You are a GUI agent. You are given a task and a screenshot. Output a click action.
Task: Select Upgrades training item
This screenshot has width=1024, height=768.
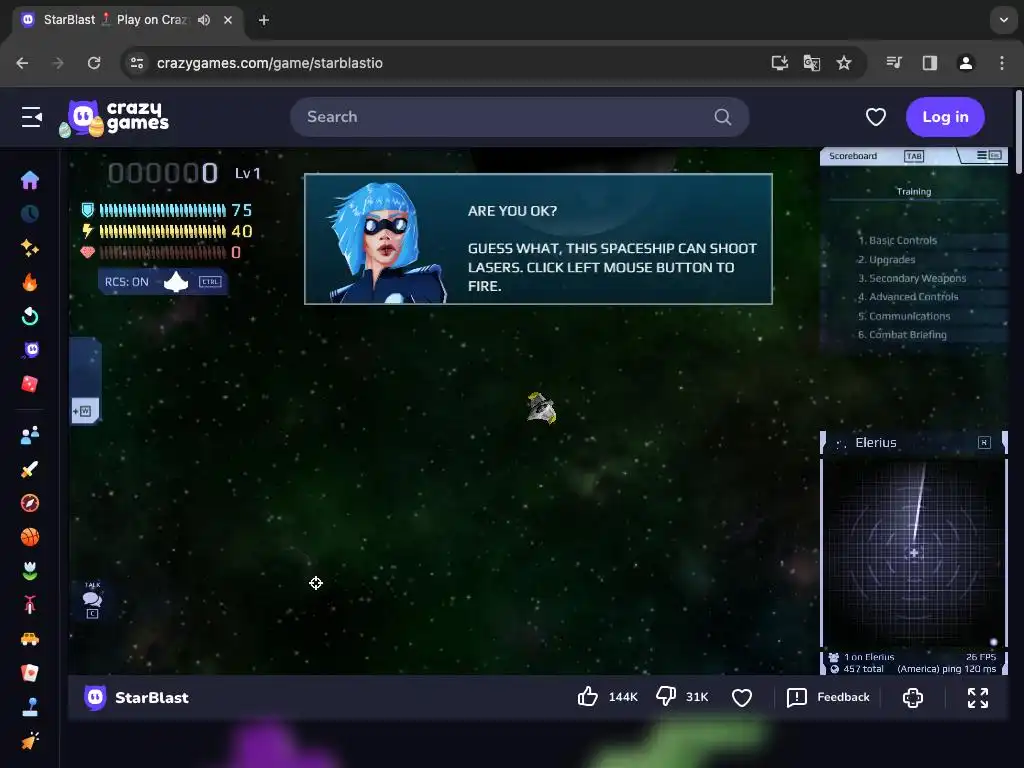tap(886, 259)
